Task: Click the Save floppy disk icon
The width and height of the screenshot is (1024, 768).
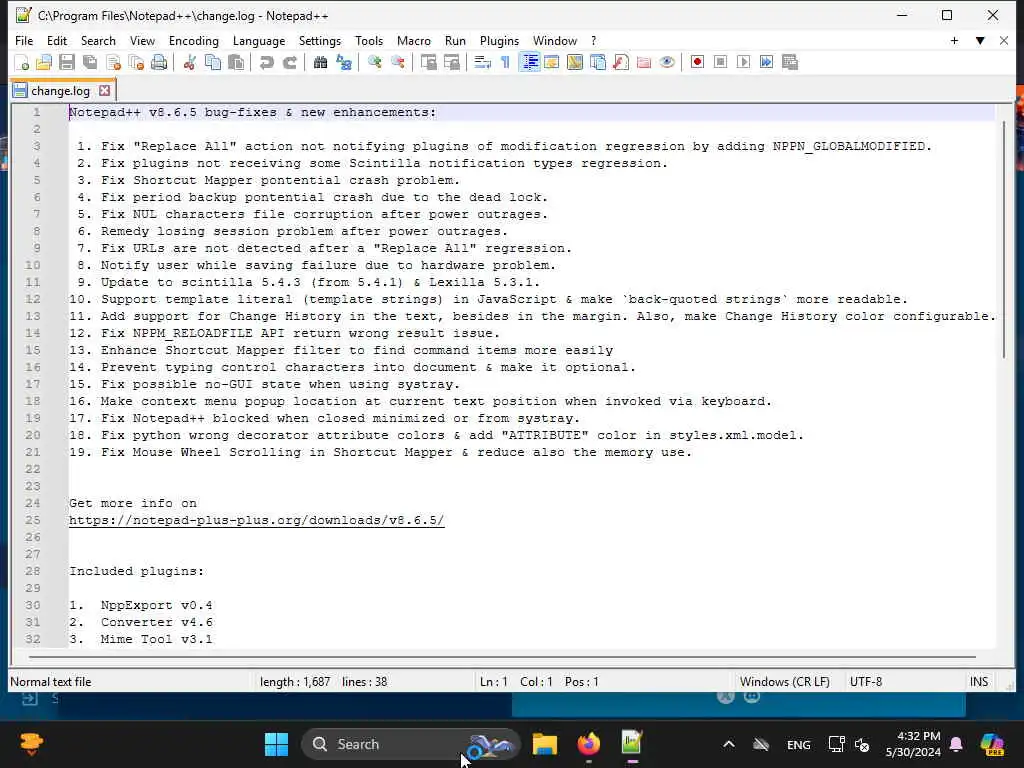Action: 67,63
